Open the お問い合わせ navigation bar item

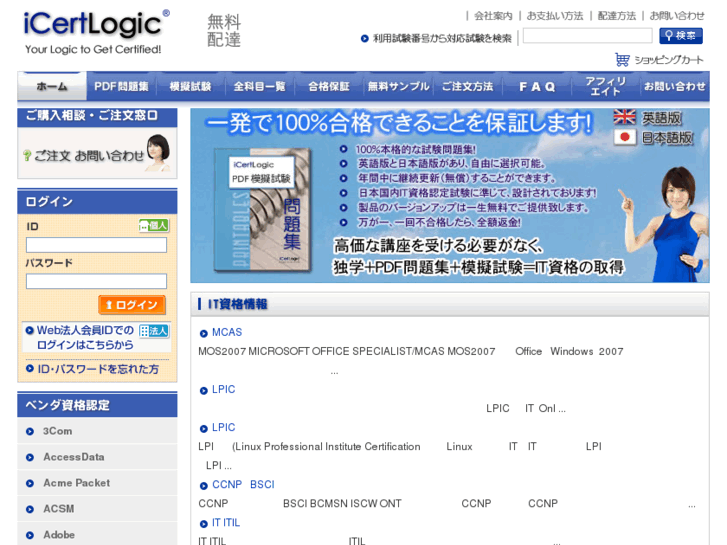[x=675, y=86]
